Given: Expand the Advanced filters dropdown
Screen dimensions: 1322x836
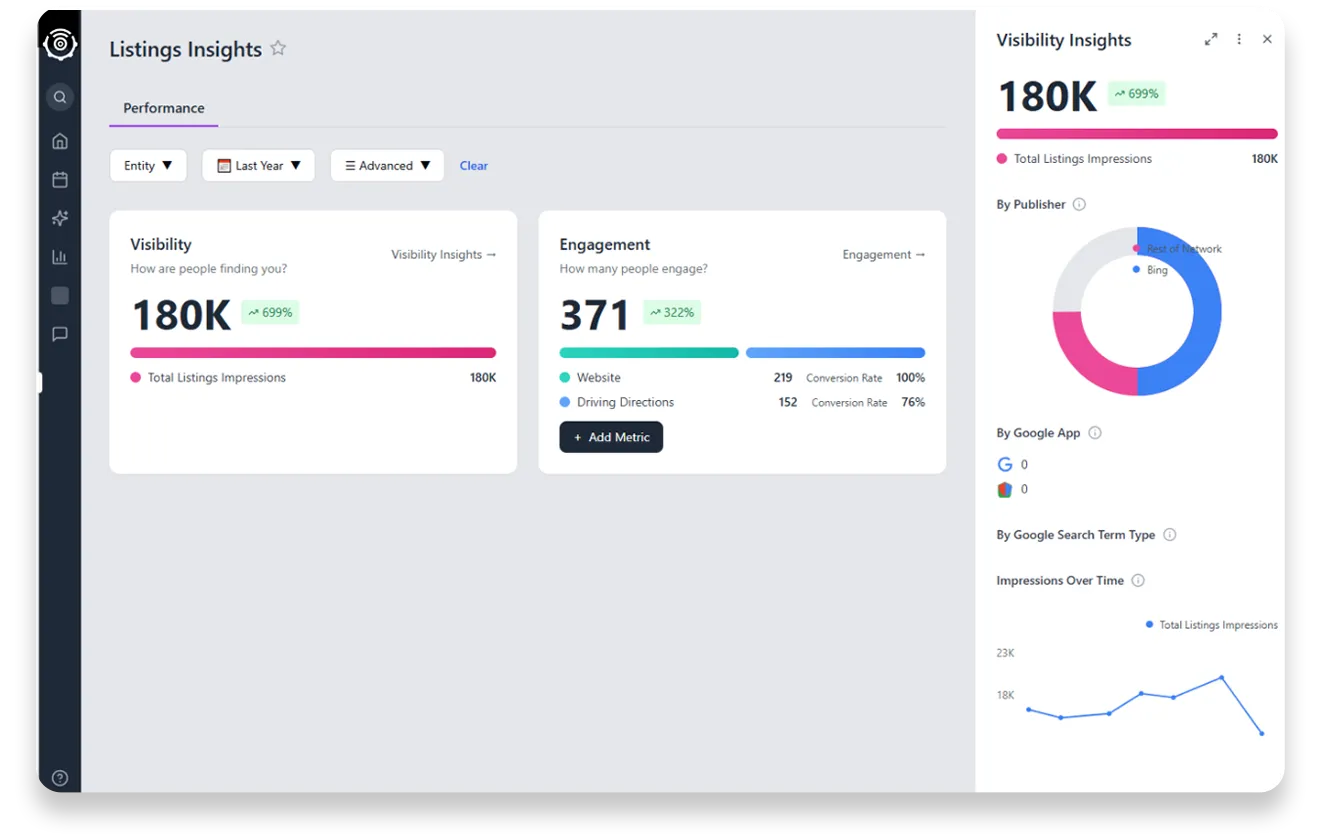Looking at the screenshot, I should click(387, 165).
